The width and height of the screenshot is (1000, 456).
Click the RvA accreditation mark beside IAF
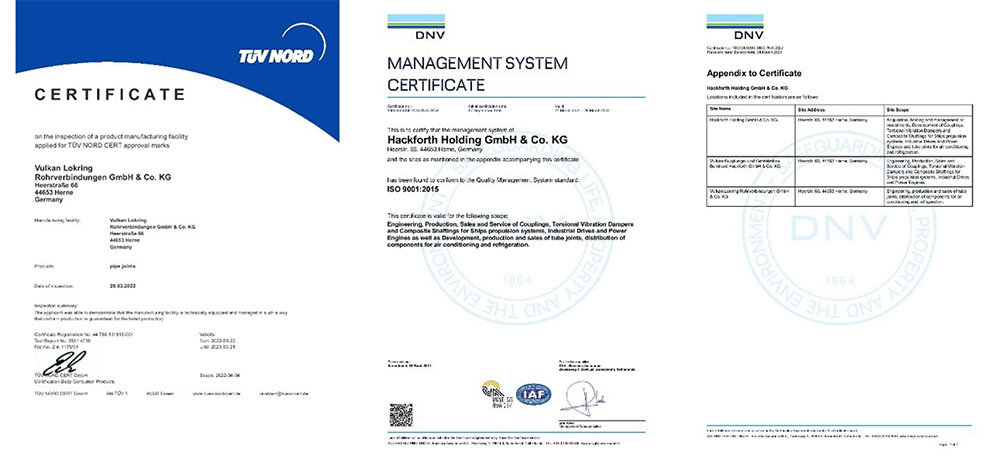tap(495, 393)
